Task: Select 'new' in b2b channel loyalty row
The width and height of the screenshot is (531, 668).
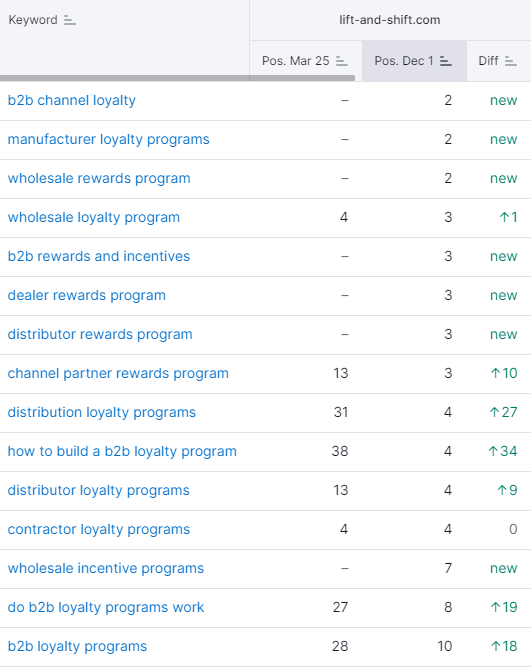Action: (503, 101)
